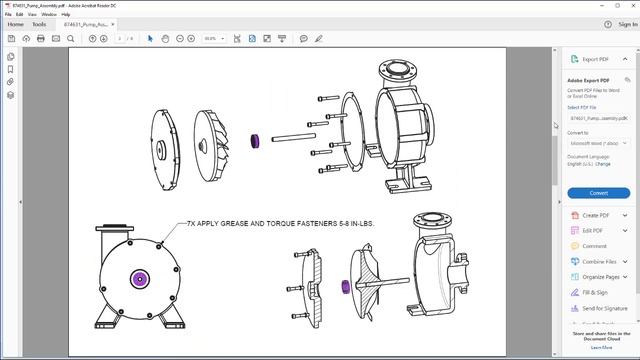Expand the left navigation pane arrow
Viewport: 640px width, 360px height.
(20, 202)
